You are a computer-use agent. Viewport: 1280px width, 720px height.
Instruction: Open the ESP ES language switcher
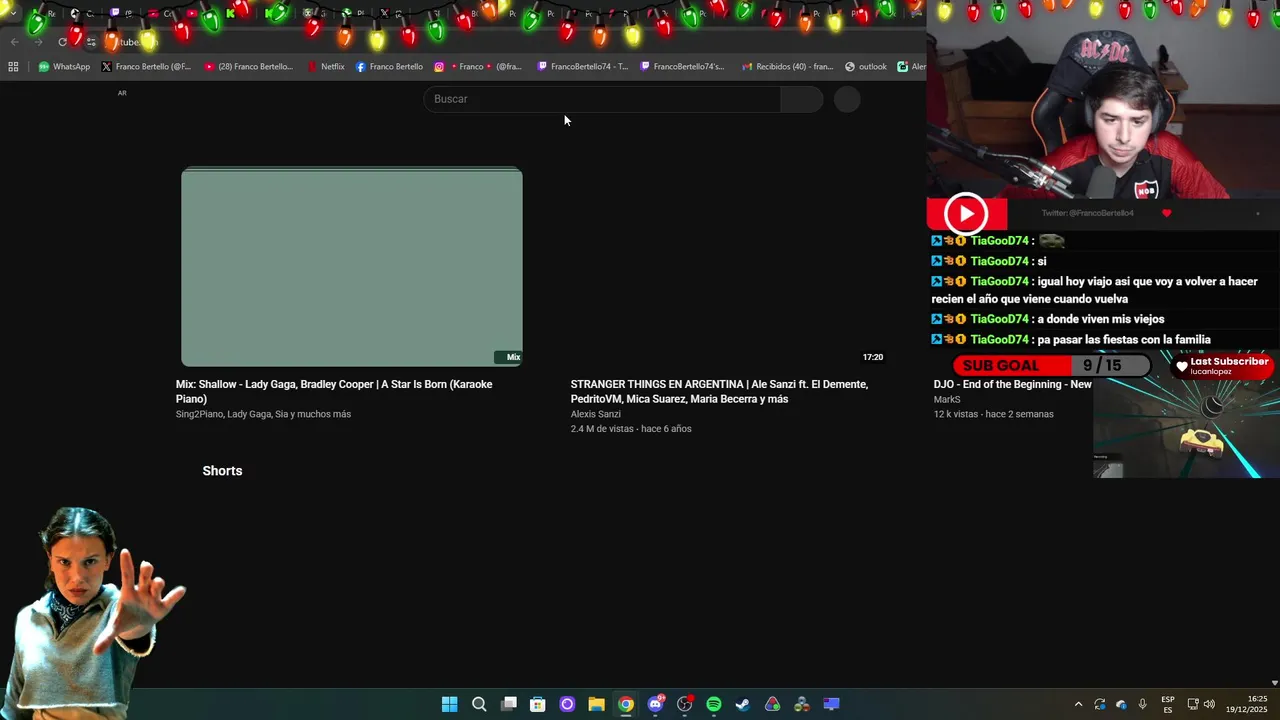1168,704
